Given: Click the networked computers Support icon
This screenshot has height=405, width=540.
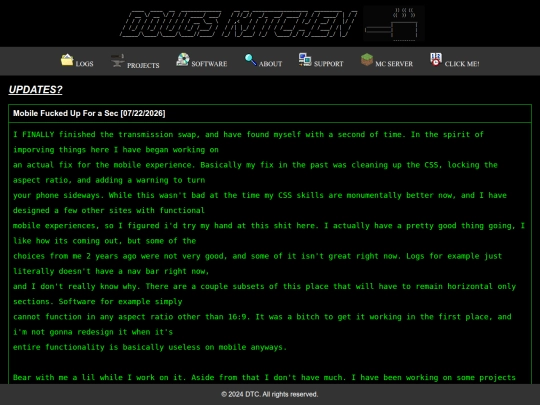Looking at the screenshot, I should (x=305, y=60).
